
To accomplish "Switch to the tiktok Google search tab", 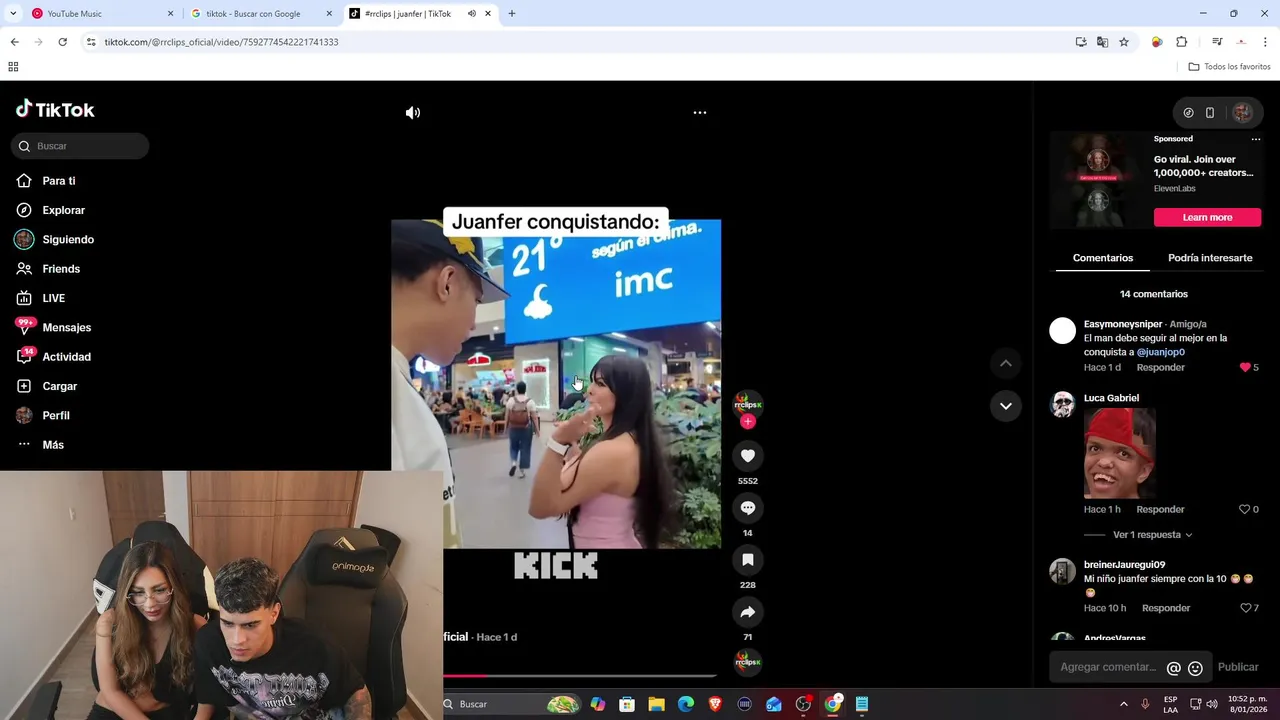I will coord(262,14).
